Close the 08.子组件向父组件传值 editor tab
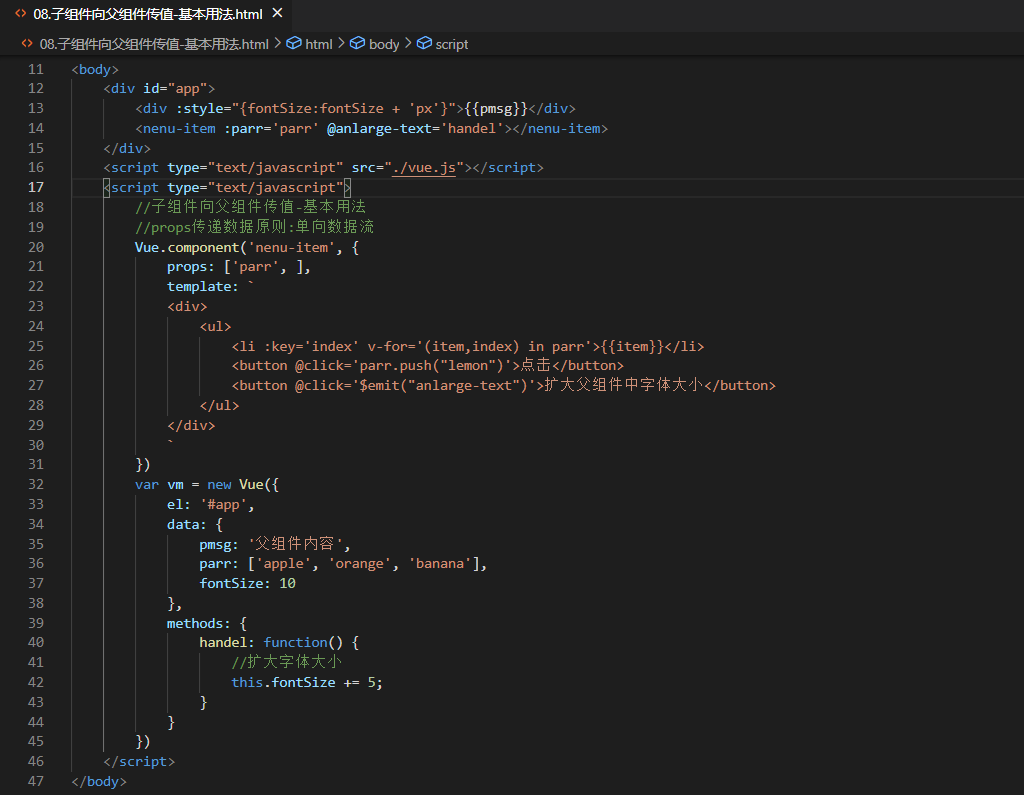This screenshot has height=795, width=1024. tap(278, 14)
